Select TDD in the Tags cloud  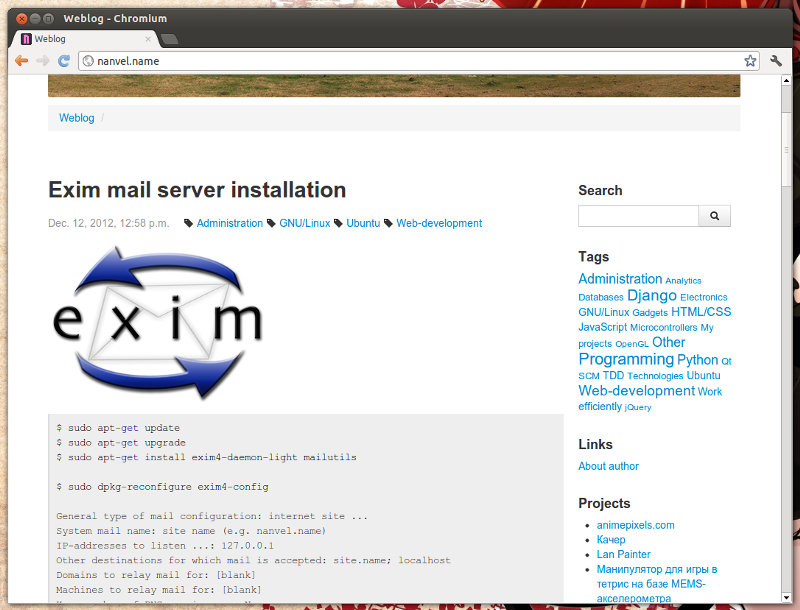point(613,375)
